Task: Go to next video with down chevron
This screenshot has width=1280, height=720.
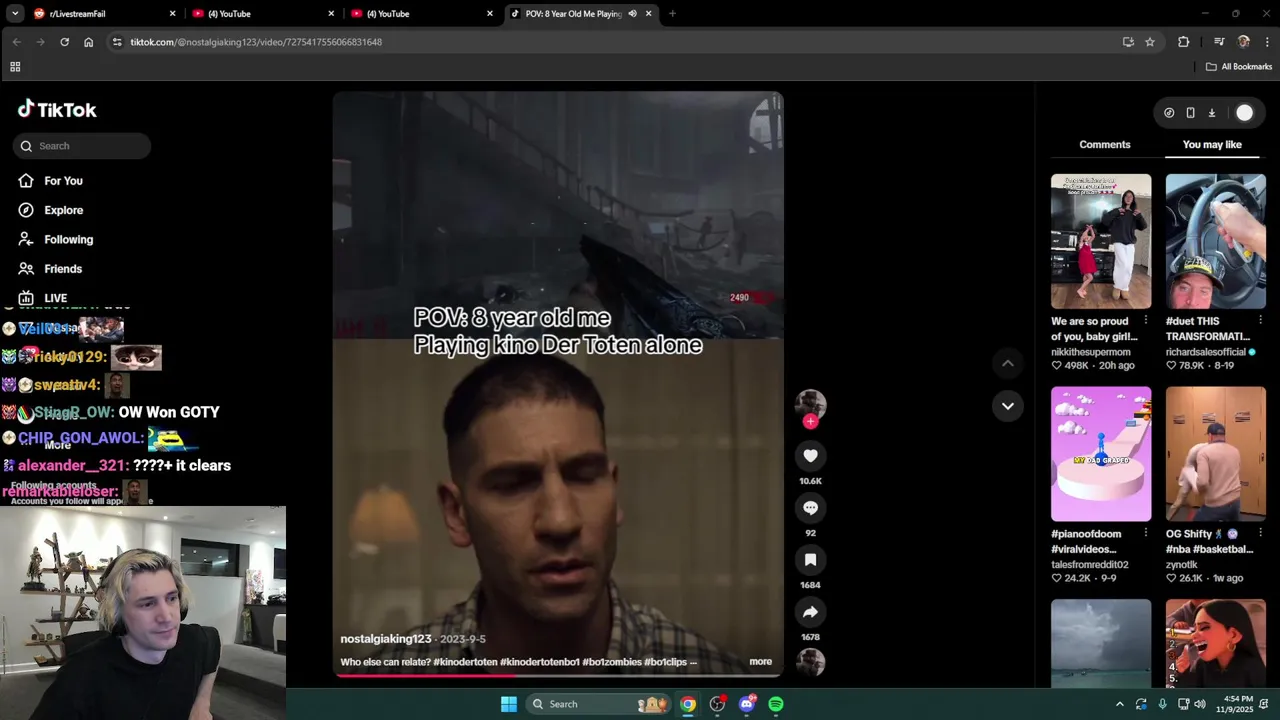Action: (1007, 406)
